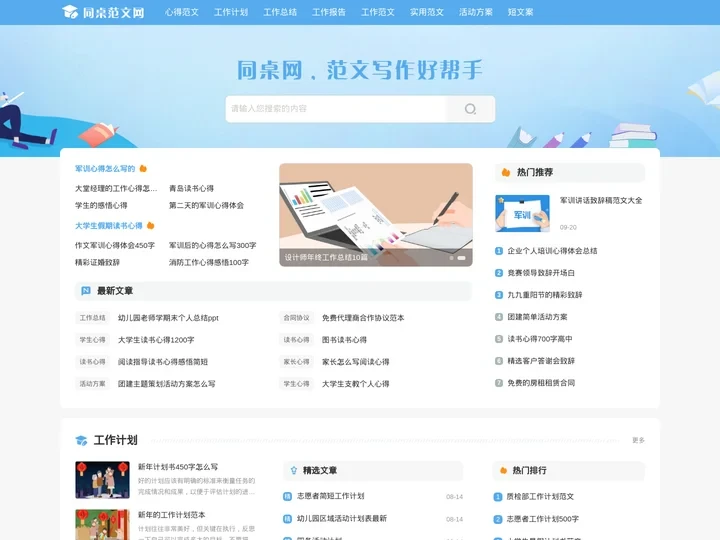Image resolution: width=720 pixels, height=540 pixels.
Task: Click rank 1 badge beside 质检部工作计划范文
Action: pos(498,497)
